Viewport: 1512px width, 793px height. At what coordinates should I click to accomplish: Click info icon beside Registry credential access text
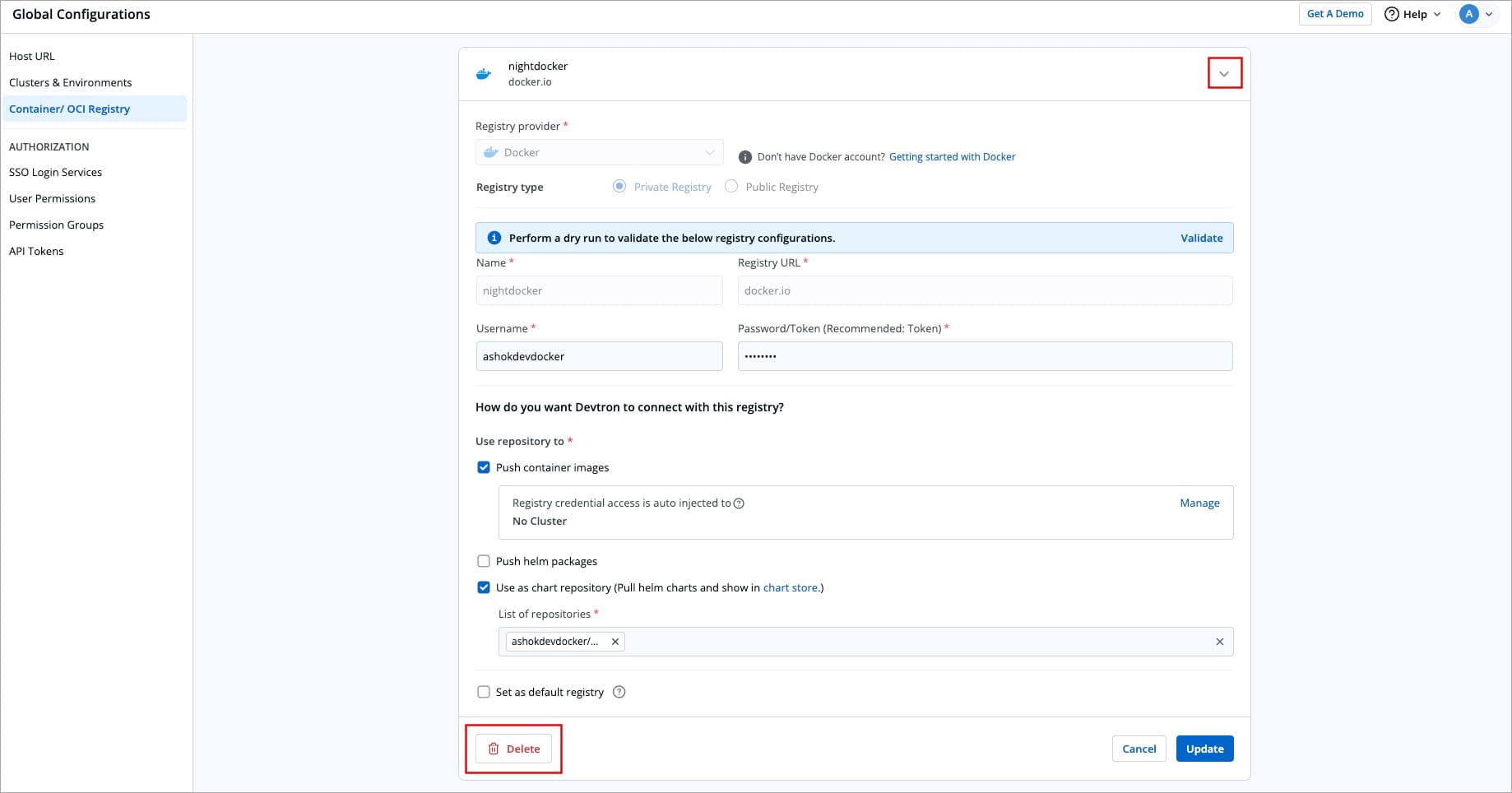coord(739,503)
